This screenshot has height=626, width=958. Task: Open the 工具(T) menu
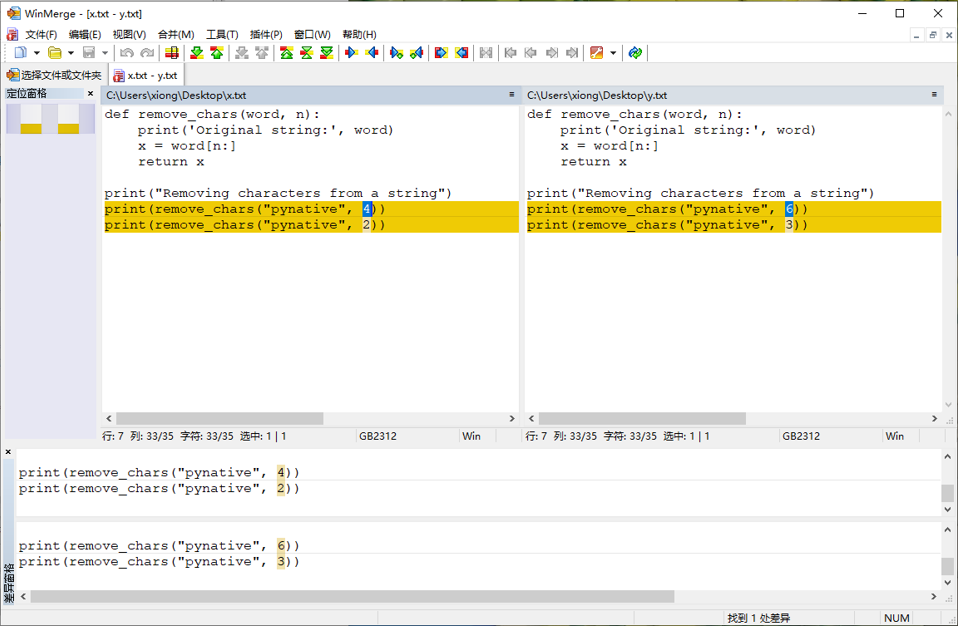coord(222,35)
